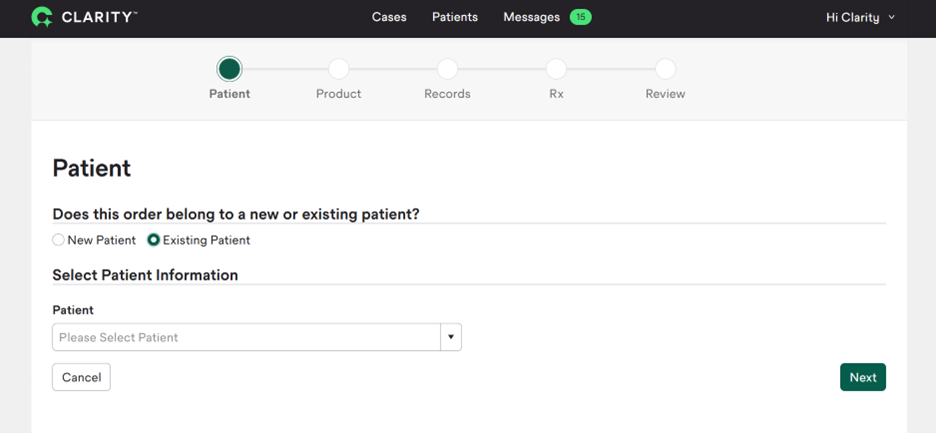Click the Please Select Patient field
Viewport: 936px width, 433px height.
[x=246, y=337]
